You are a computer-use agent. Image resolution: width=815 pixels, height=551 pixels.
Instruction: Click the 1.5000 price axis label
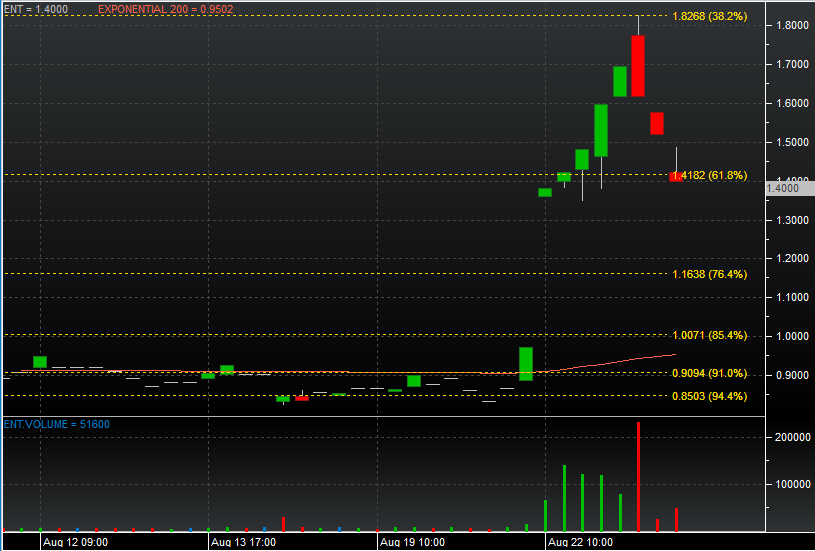point(792,142)
